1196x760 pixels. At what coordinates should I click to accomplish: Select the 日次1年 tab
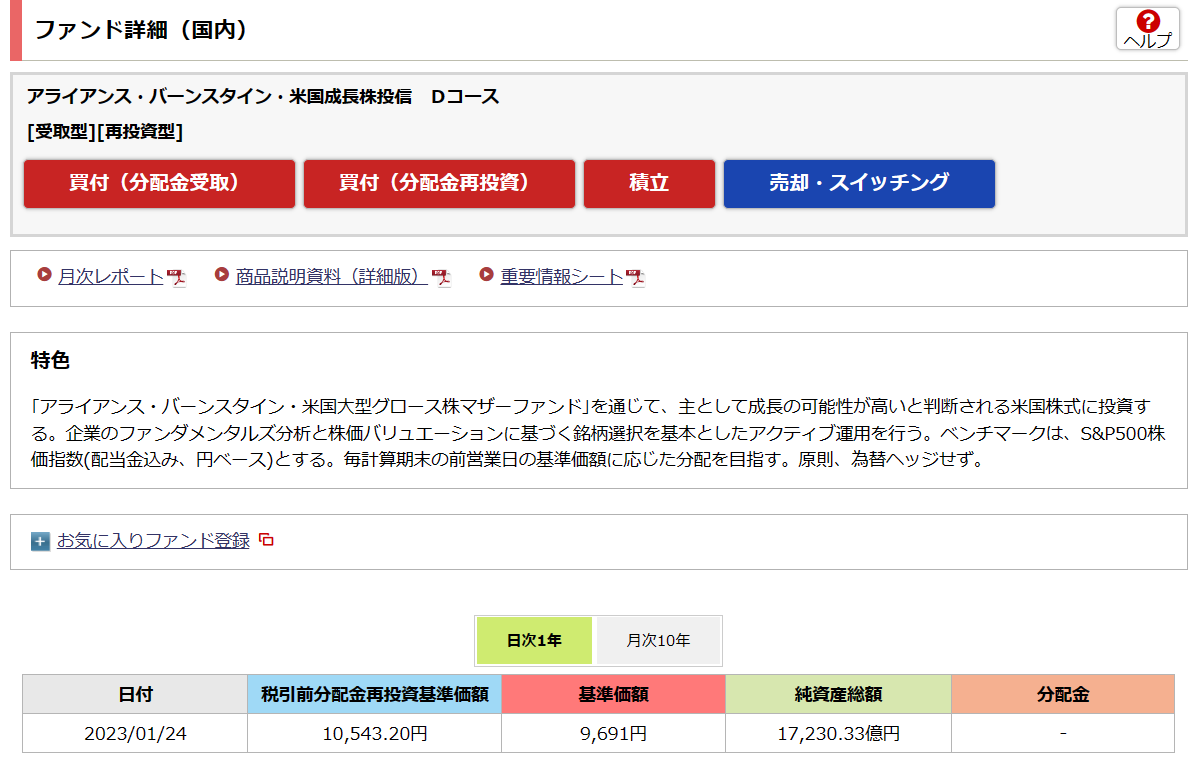click(535, 640)
